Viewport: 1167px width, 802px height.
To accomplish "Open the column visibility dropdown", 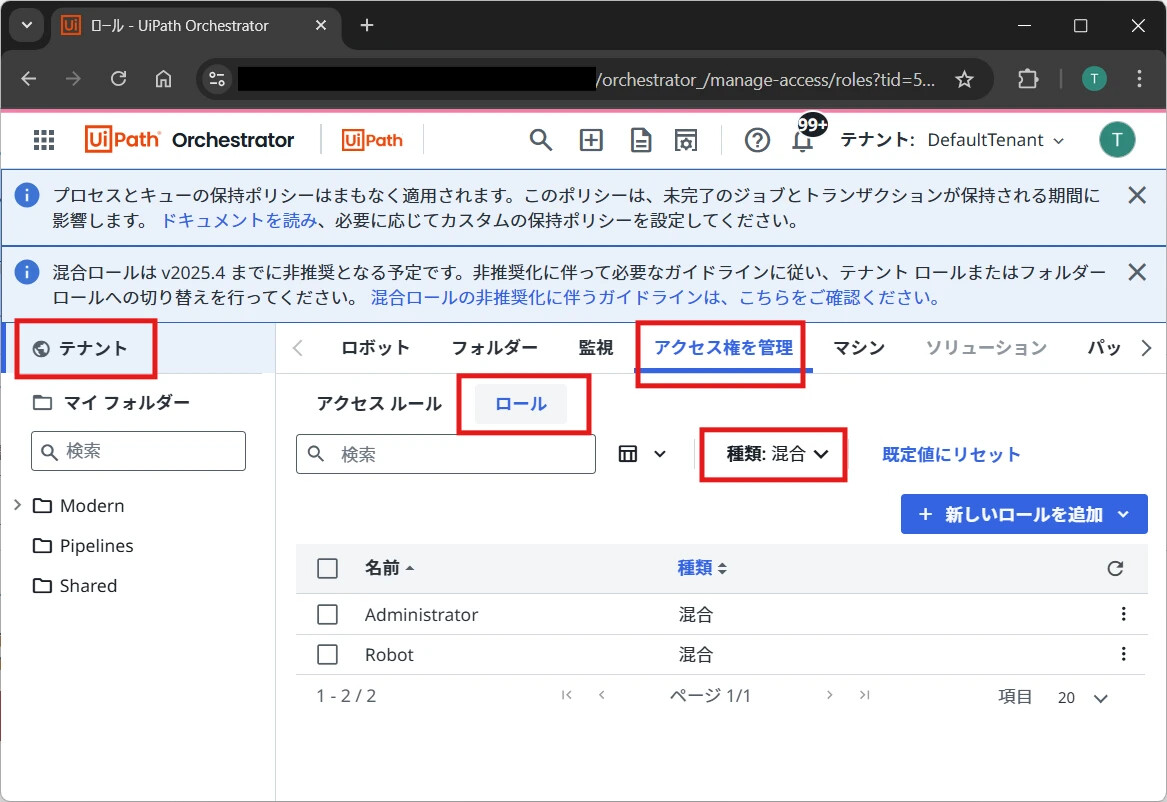I will click(642, 454).
